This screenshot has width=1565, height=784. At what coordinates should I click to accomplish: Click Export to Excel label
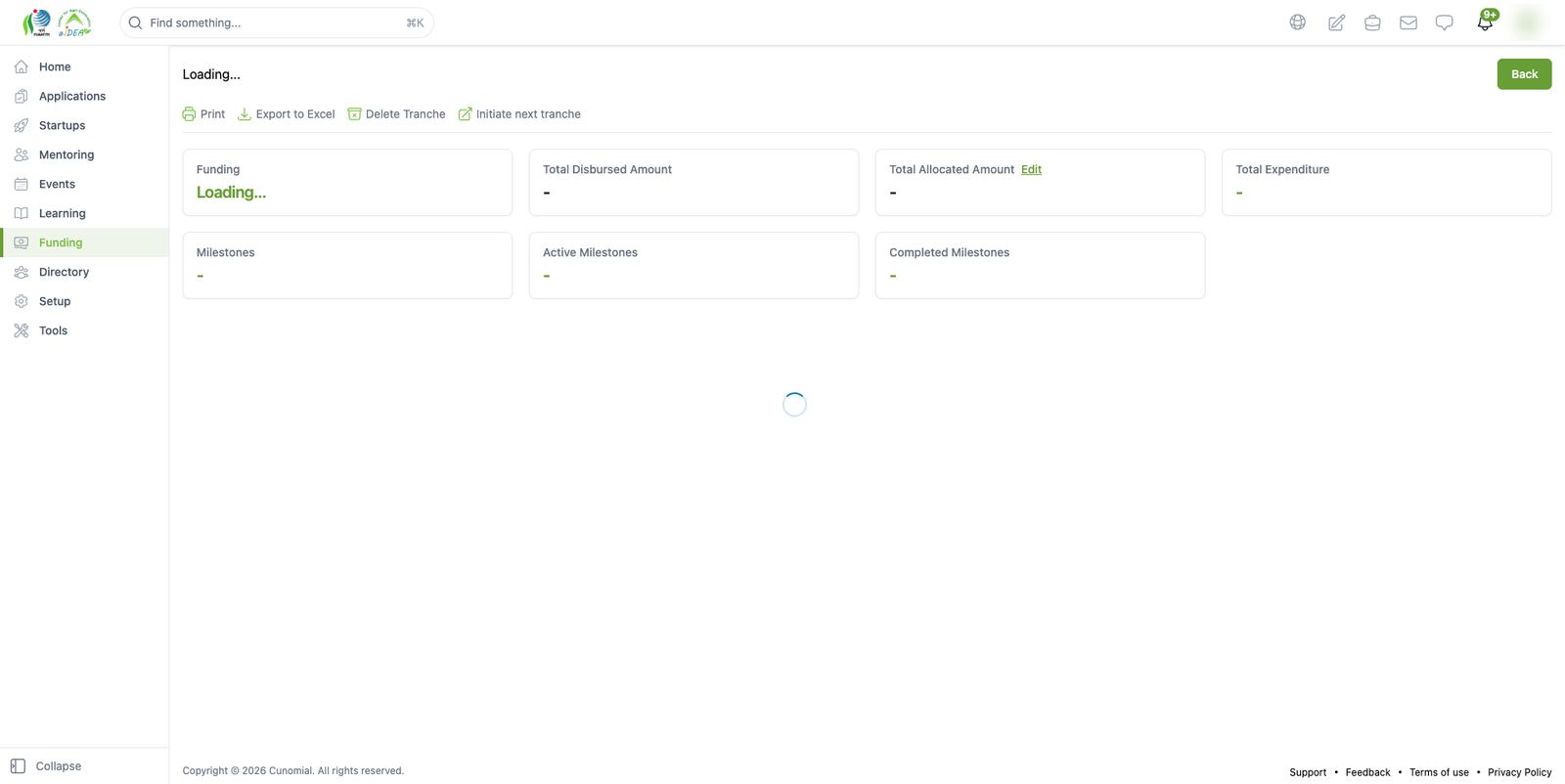pos(295,114)
